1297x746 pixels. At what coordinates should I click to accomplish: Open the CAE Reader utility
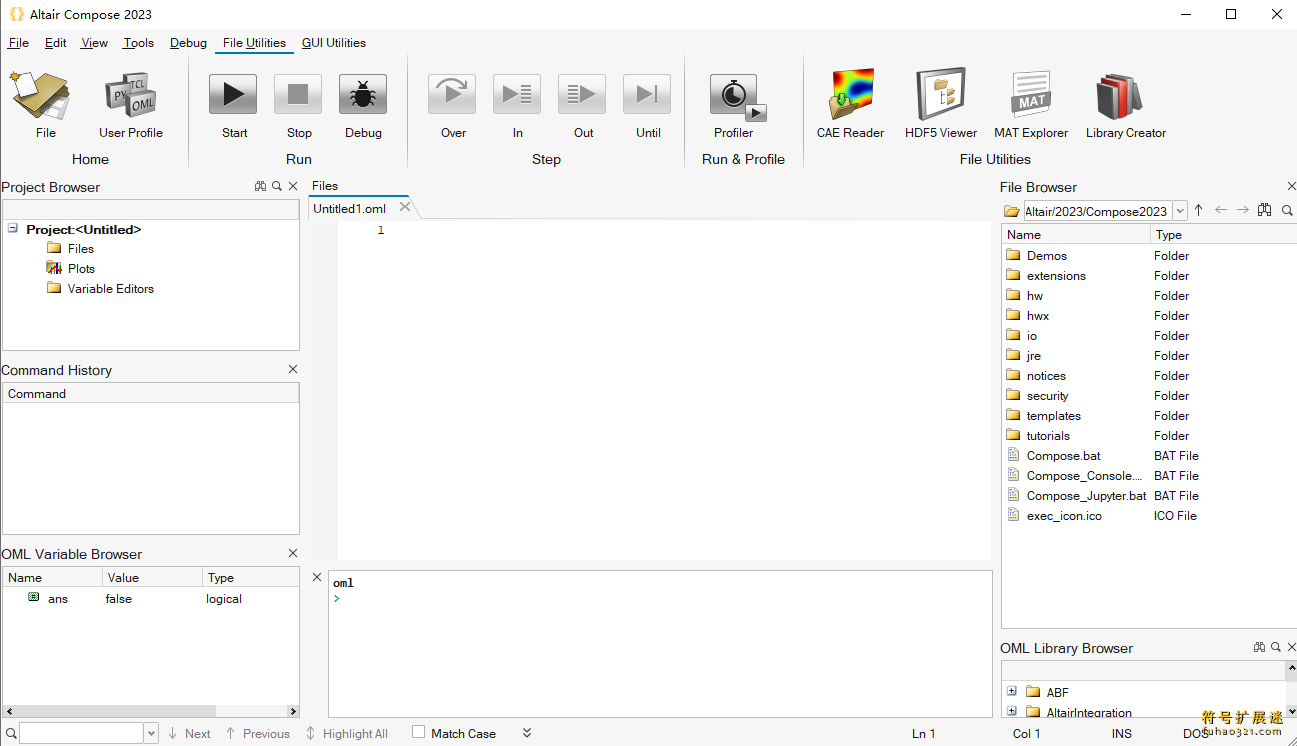850,95
